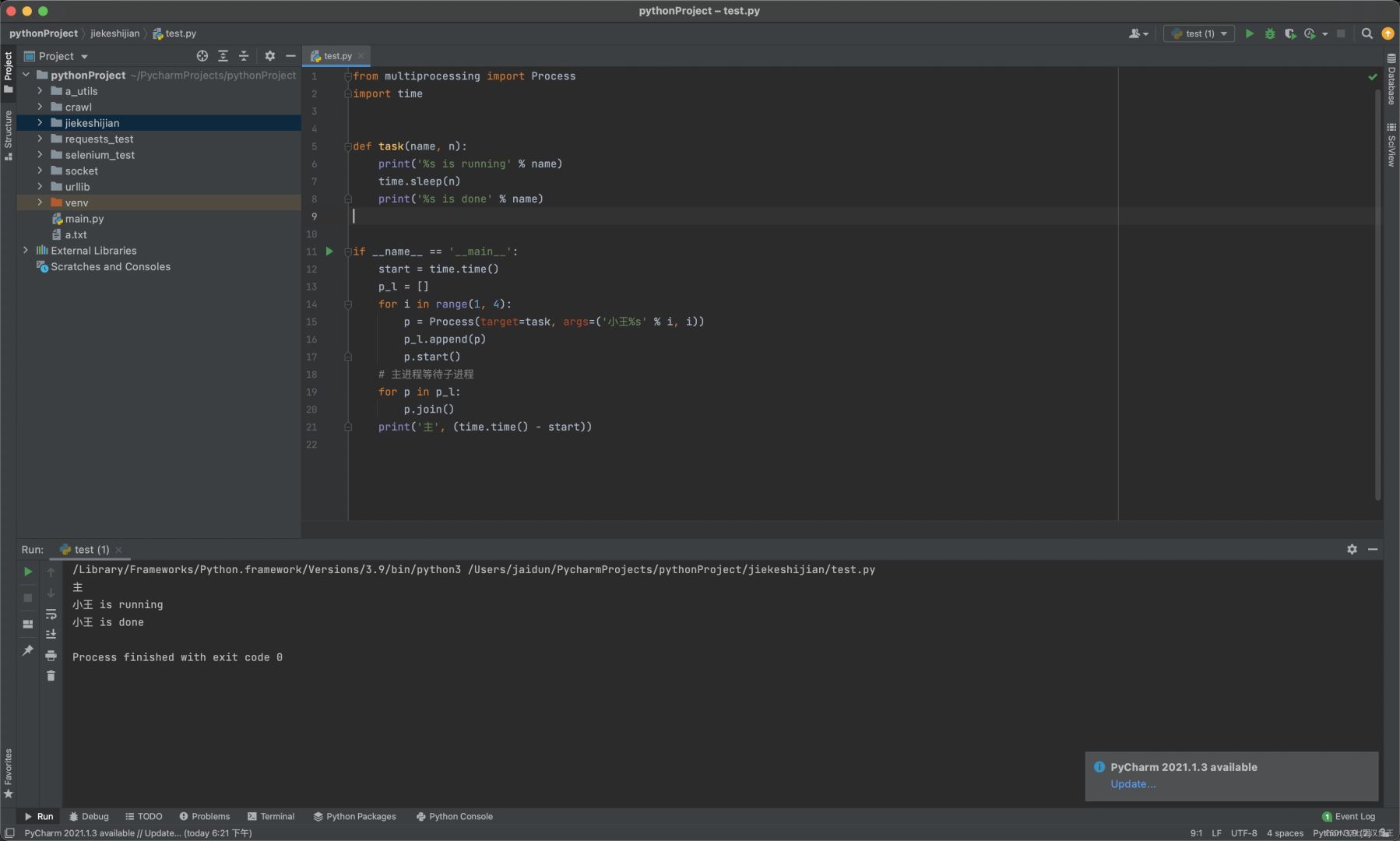The height and width of the screenshot is (841, 1400).
Task: Click the trash icon in Run console
Action: click(x=51, y=676)
